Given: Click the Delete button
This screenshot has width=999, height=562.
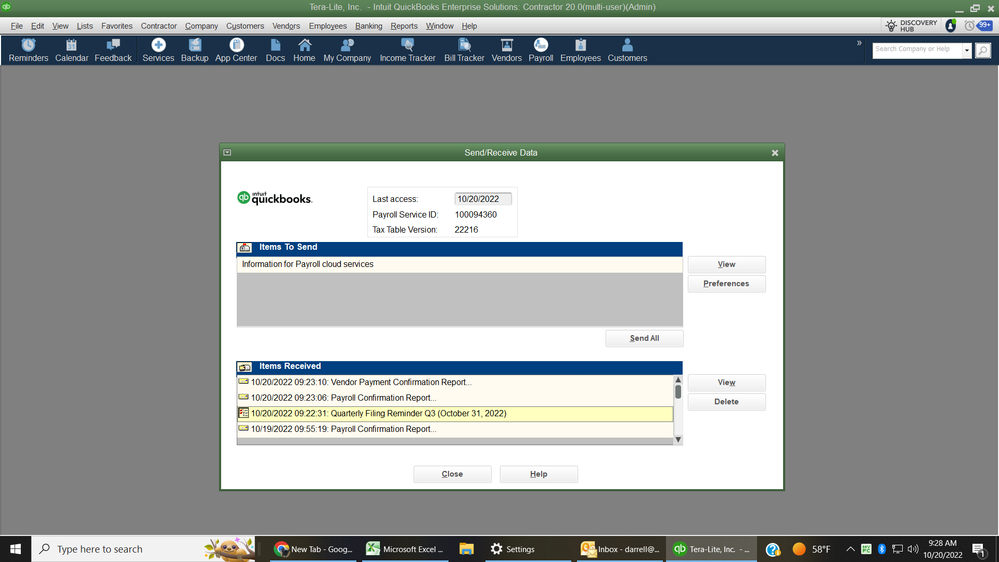Looking at the screenshot, I should pos(726,401).
